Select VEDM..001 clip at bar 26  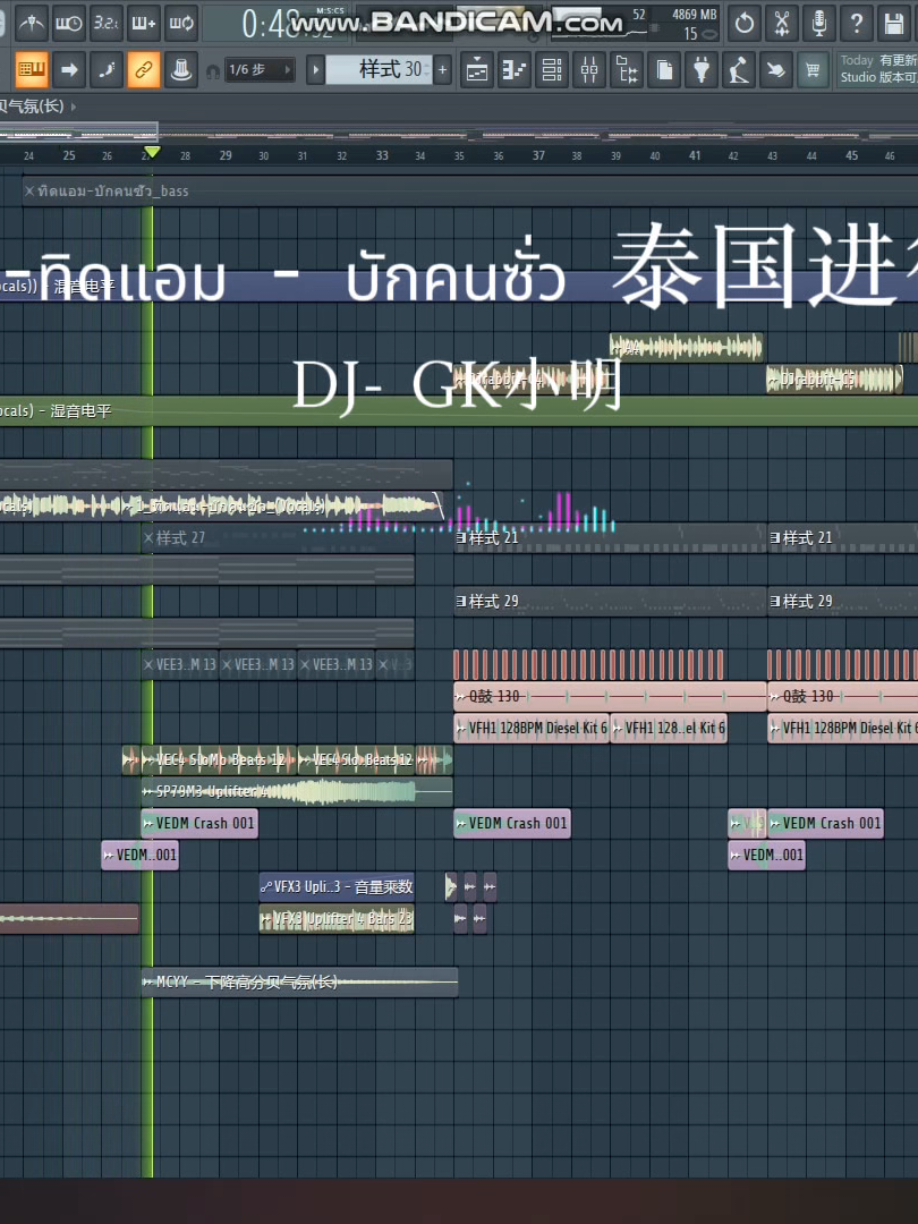click(x=140, y=855)
